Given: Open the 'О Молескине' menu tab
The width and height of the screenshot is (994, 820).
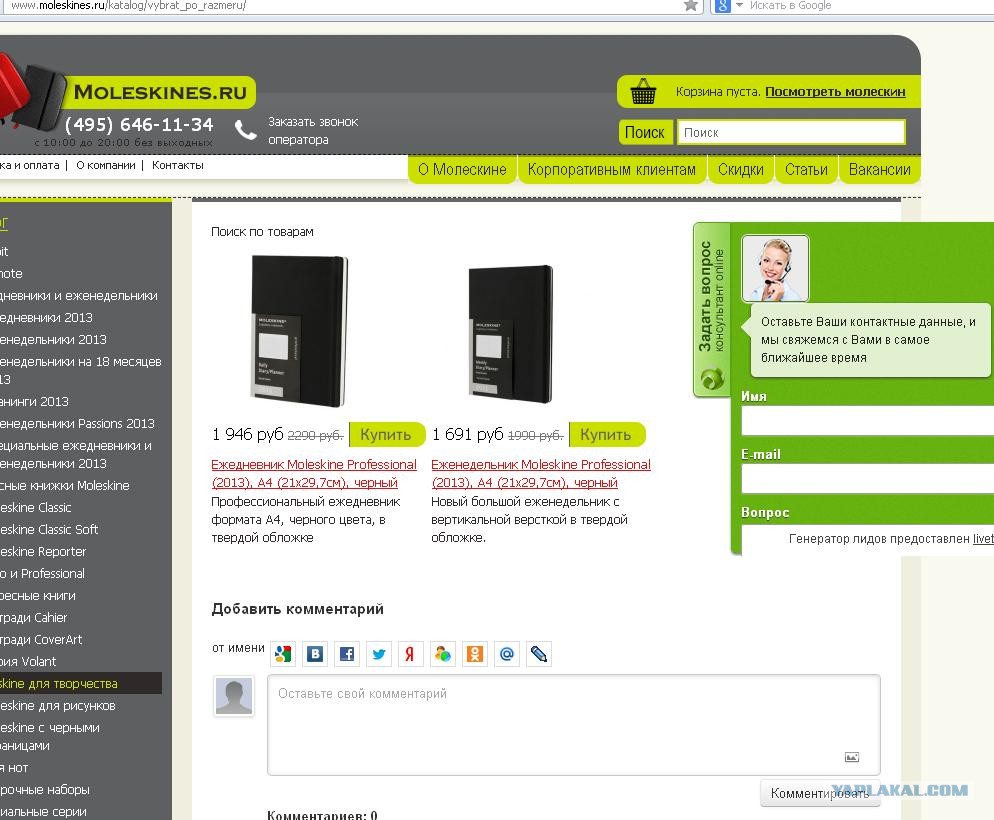Looking at the screenshot, I should (x=462, y=169).
